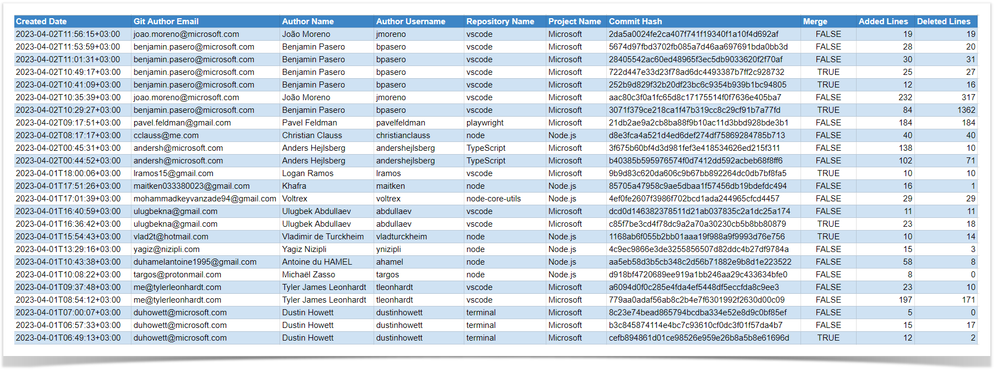Select author name Antoine du HAMEL
998x372 pixels.
tap(318, 262)
